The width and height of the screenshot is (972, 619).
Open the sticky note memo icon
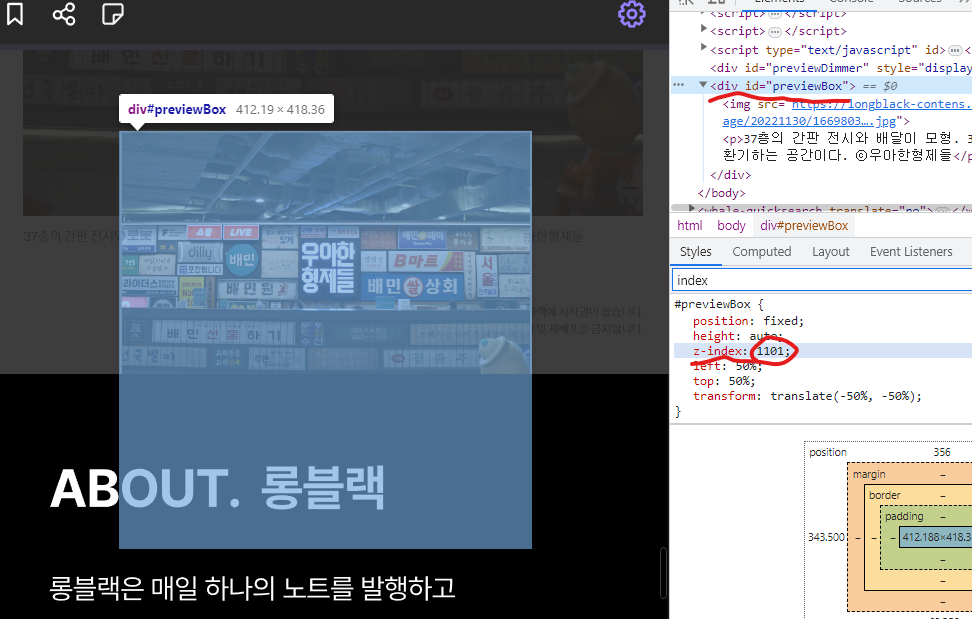[113, 14]
